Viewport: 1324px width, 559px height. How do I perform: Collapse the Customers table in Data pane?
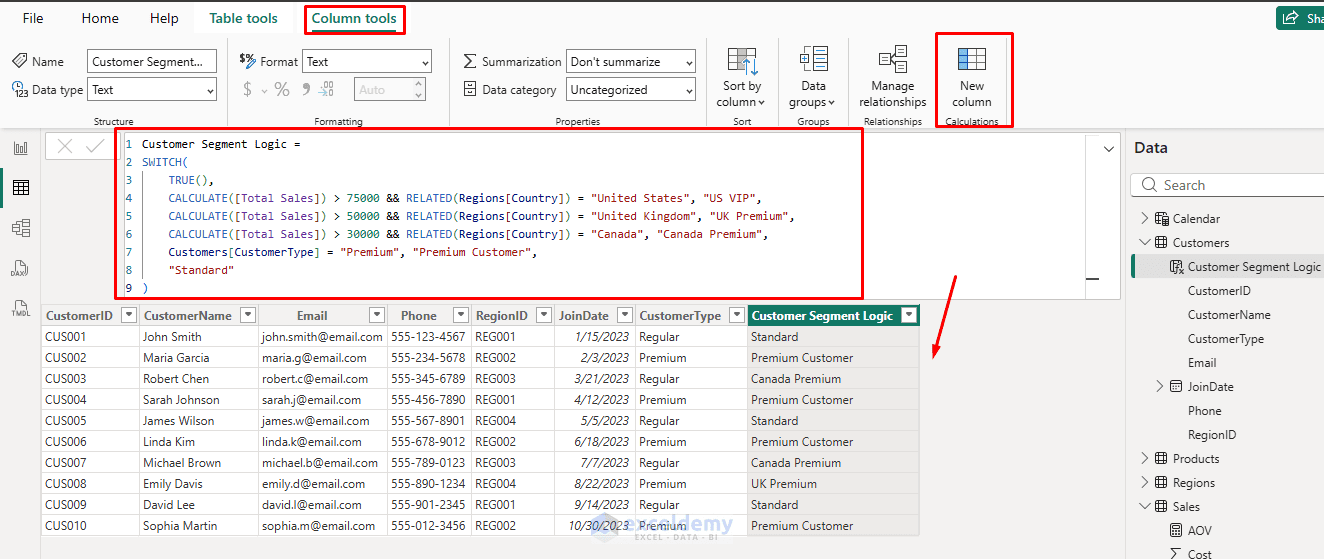tap(1145, 243)
